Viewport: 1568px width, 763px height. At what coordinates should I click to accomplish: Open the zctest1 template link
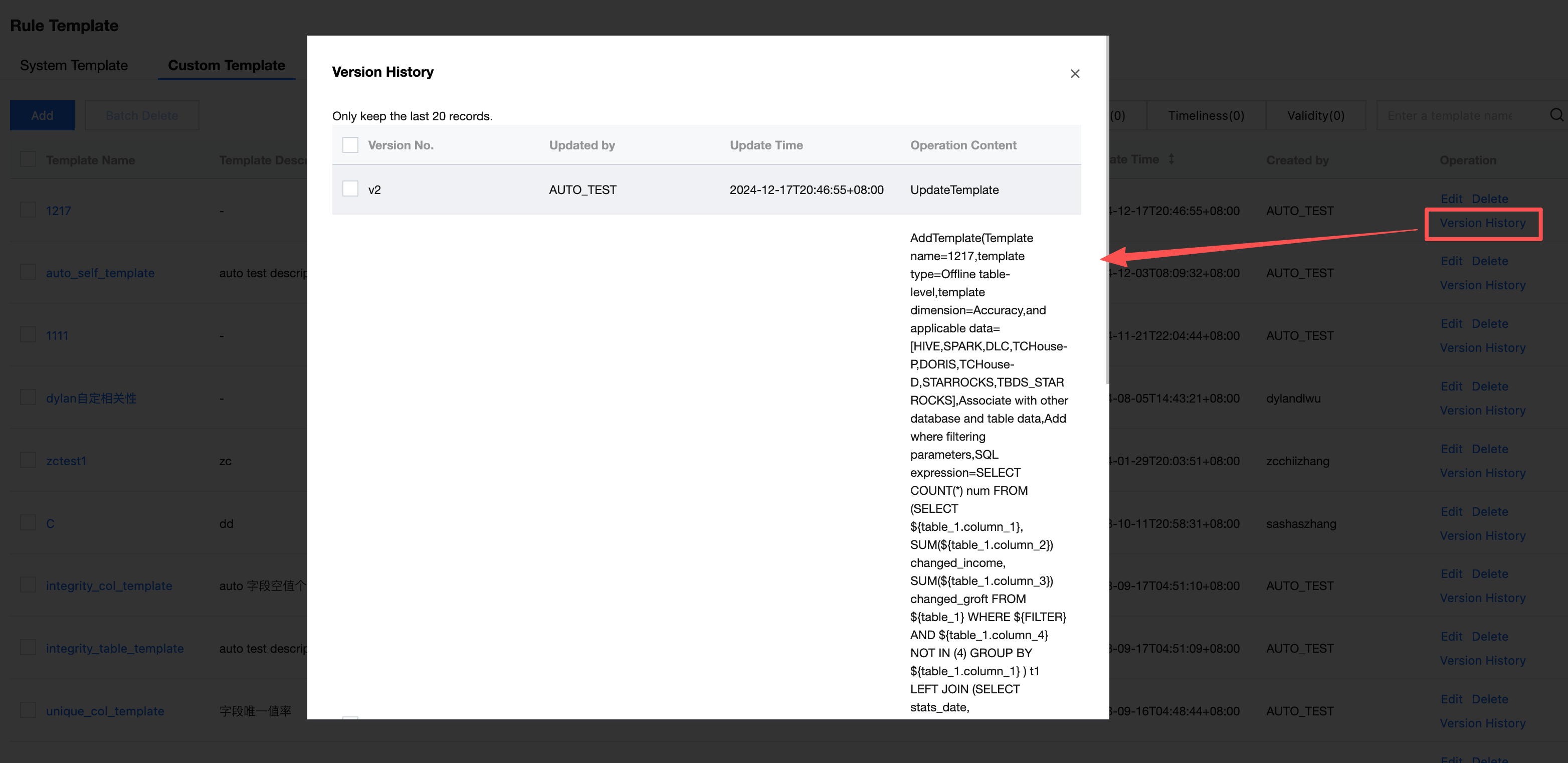[66, 461]
